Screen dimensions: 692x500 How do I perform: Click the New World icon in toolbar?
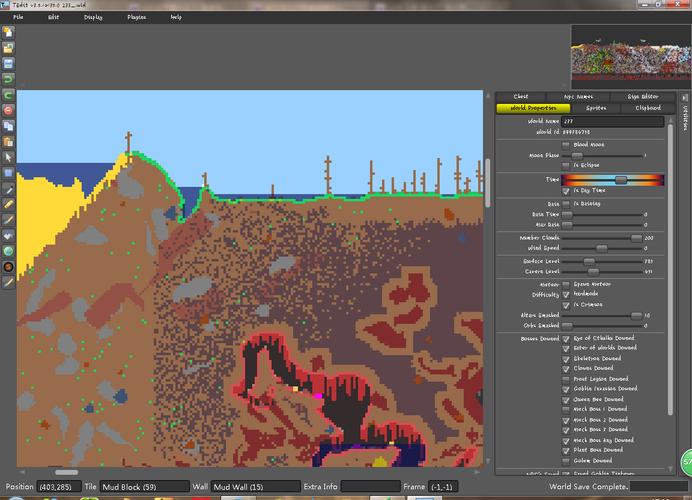coord(8,32)
